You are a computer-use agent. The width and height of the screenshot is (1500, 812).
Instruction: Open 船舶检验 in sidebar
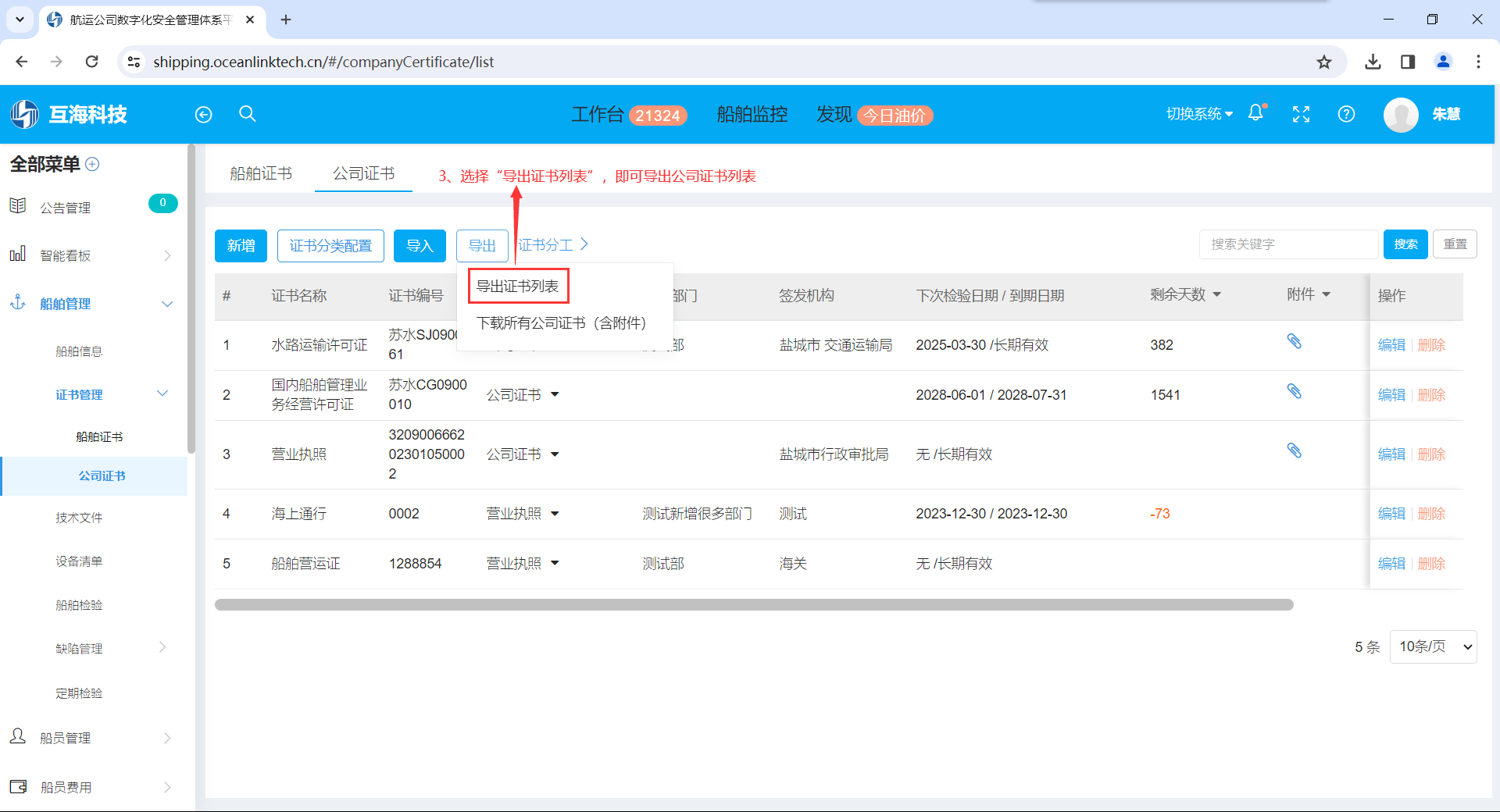coord(79,605)
